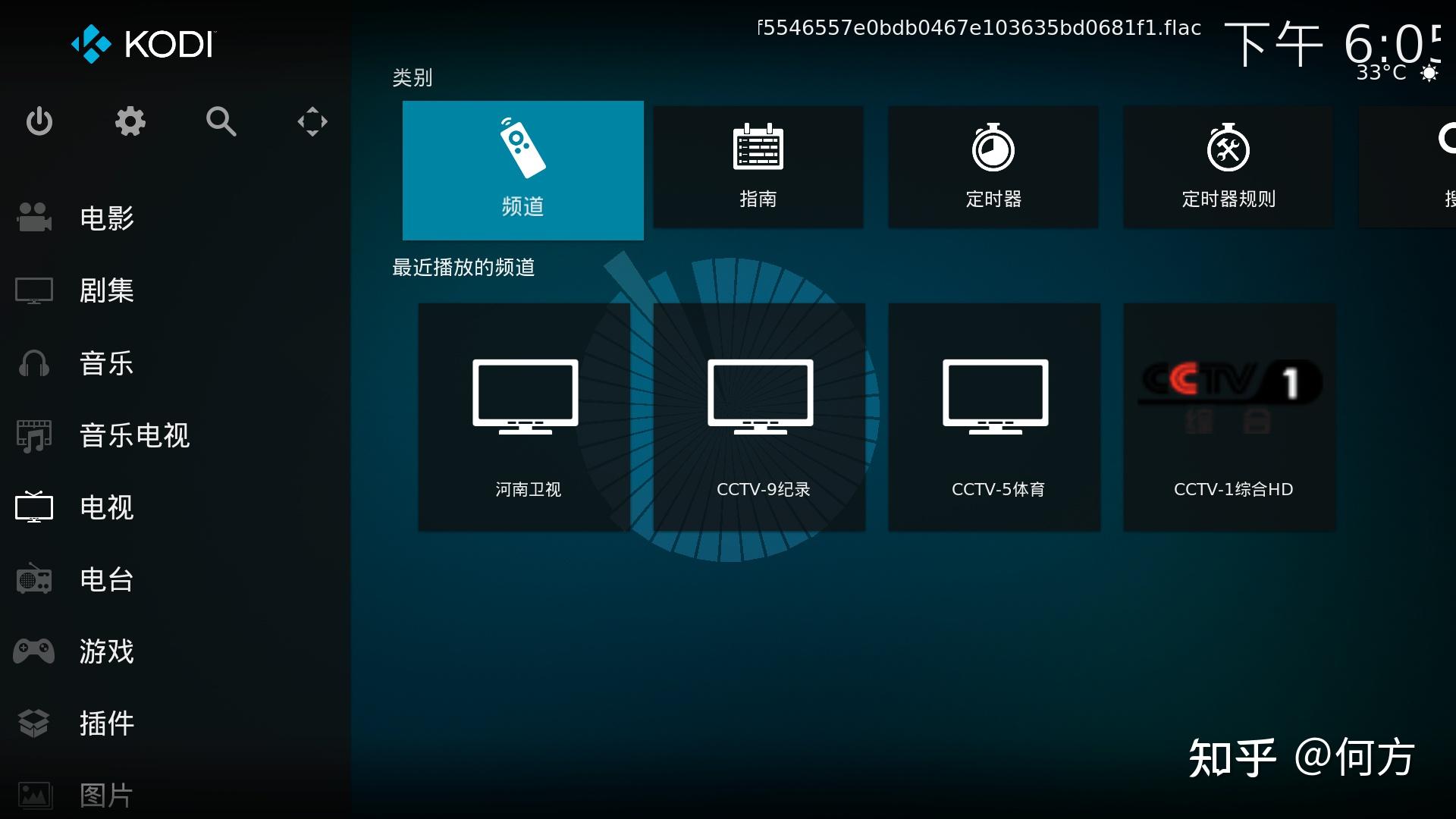Click the stopwatch icon above 定时器
Screen dimensions: 1456x819
point(993,147)
